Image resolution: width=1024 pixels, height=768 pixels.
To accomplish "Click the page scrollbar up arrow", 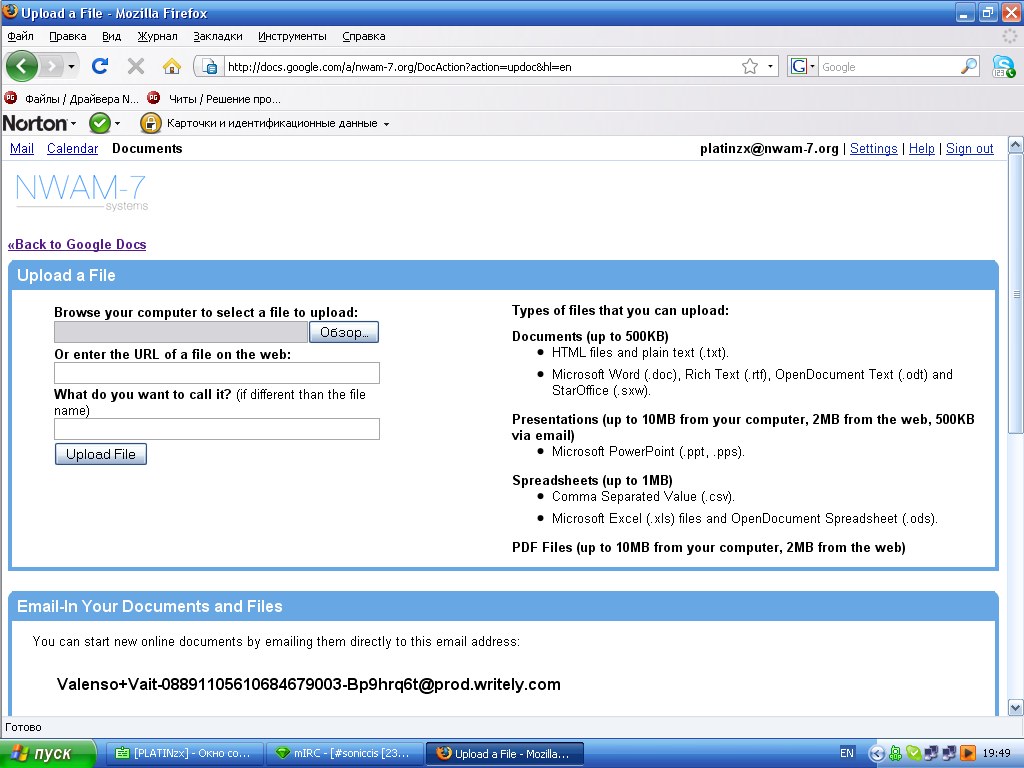I will 1016,145.
